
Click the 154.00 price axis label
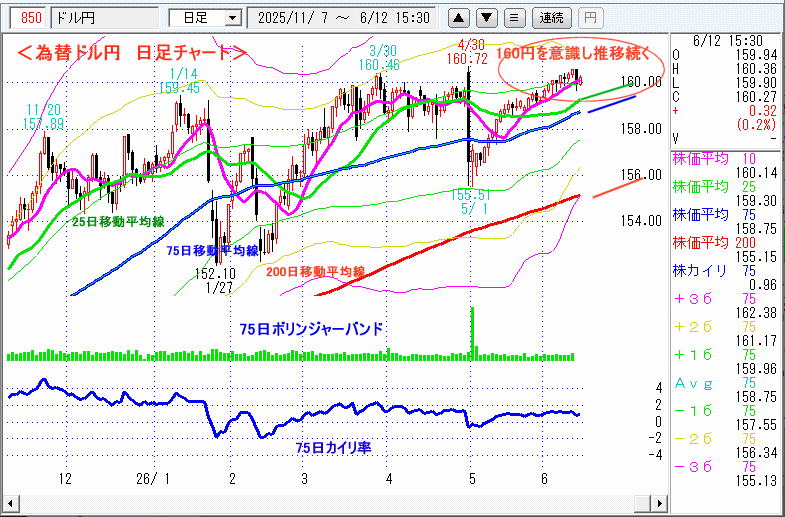[x=641, y=221]
